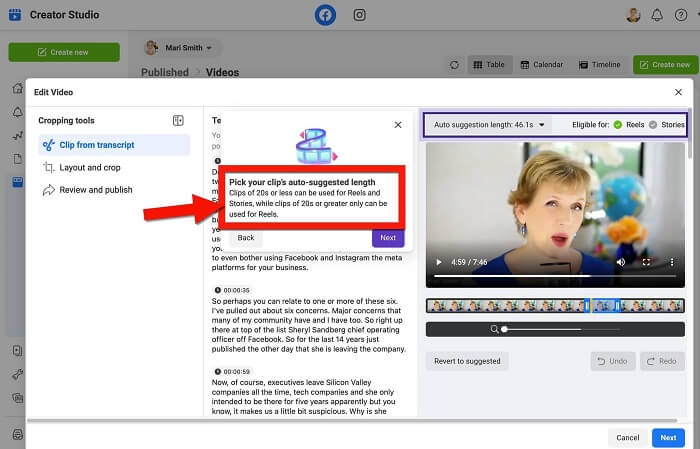Click blue Next at dialog bottom

click(x=668, y=438)
